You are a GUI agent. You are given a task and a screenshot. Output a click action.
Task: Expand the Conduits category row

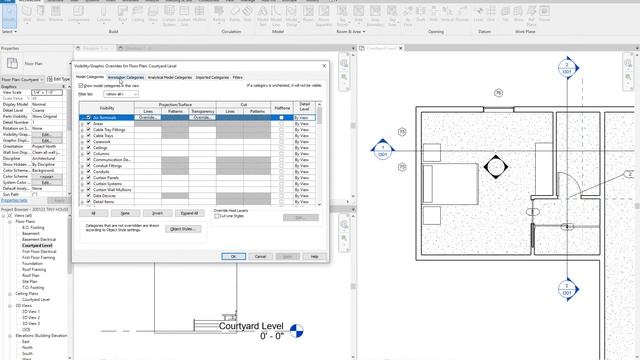tap(82, 172)
